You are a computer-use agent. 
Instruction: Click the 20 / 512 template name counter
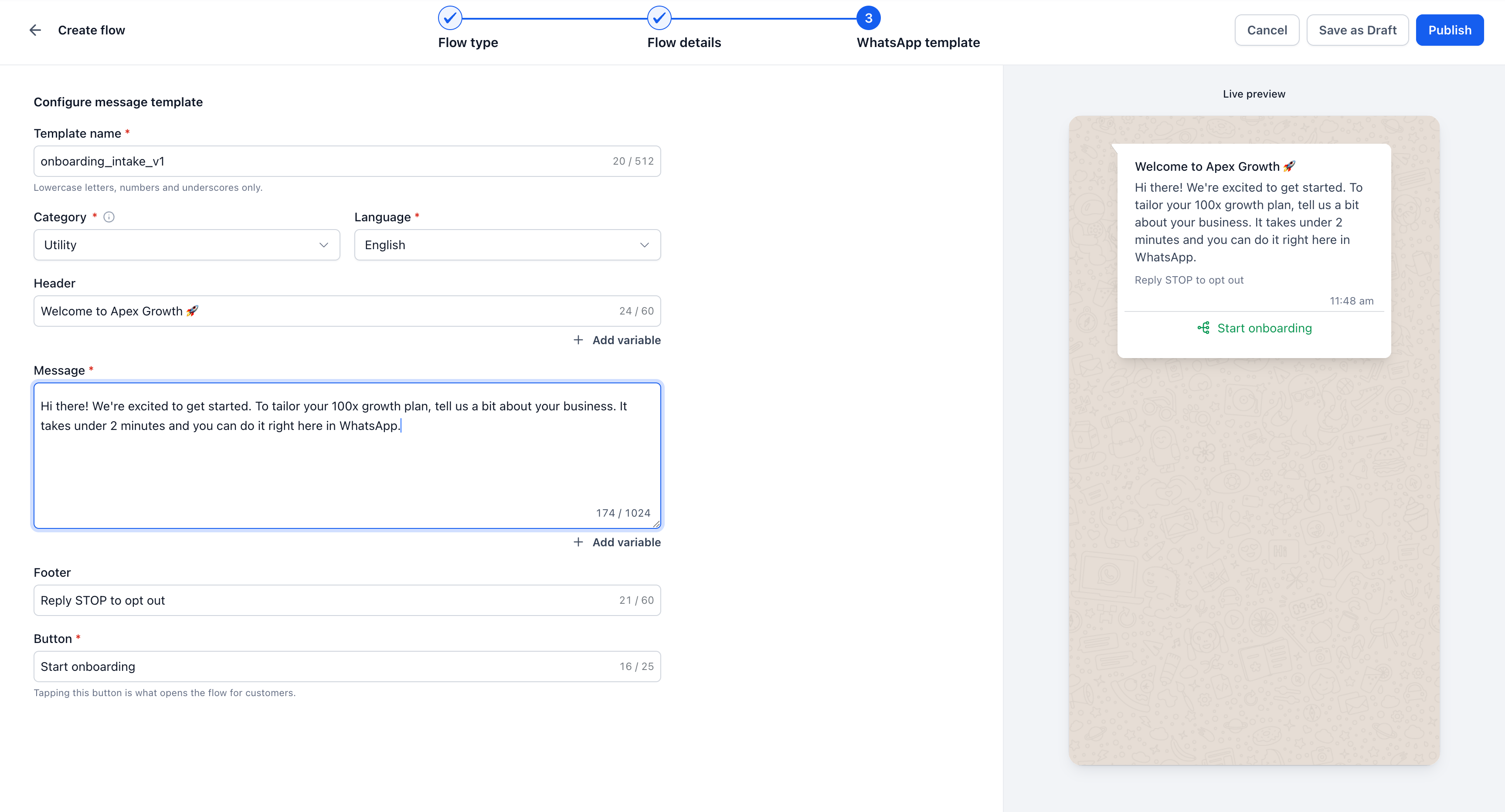[x=633, y=161]
